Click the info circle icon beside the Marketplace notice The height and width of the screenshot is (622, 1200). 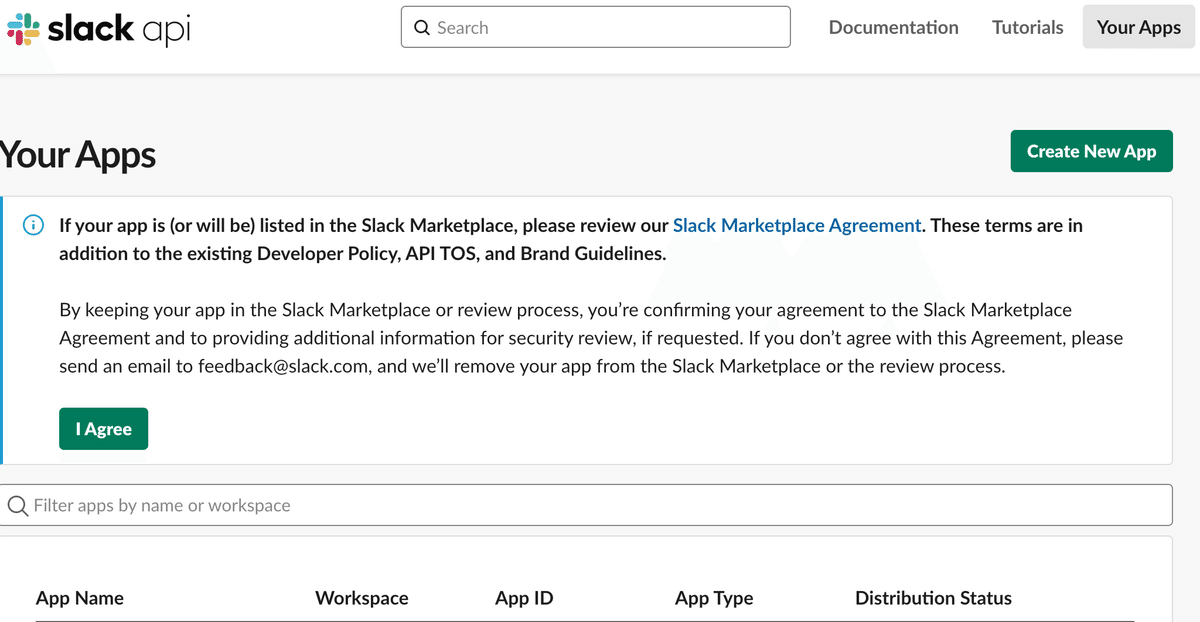pos(33,225)
